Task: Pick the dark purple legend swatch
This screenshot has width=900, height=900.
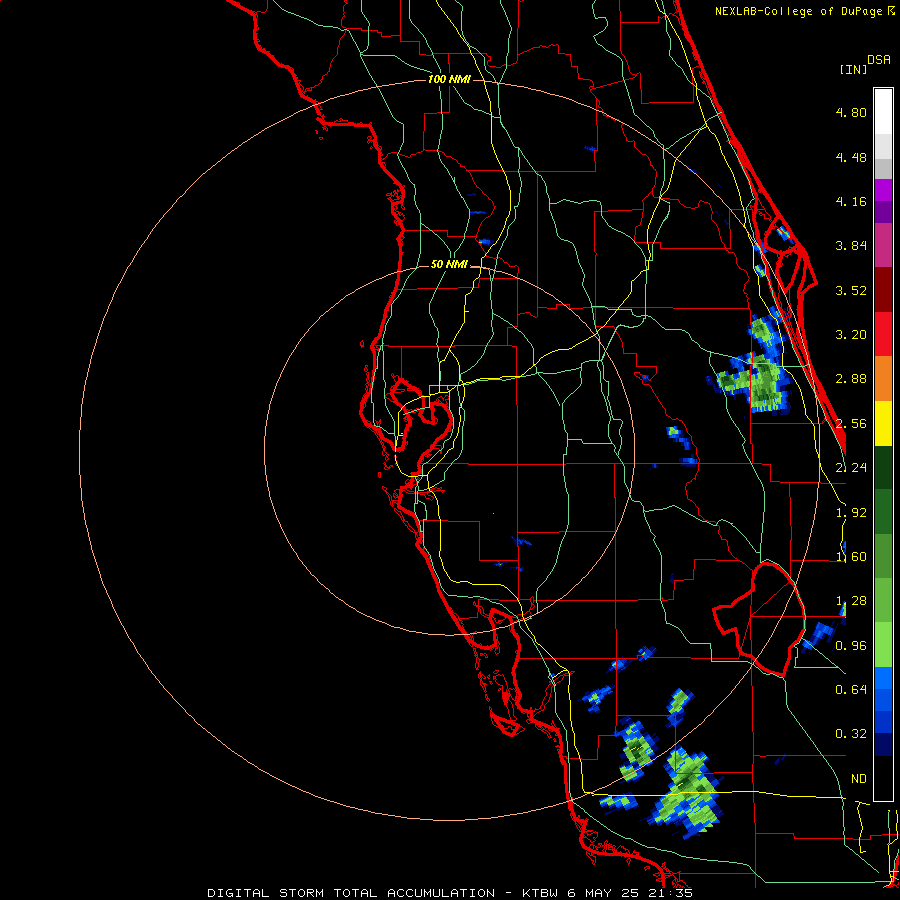Action: click(883, 212)
